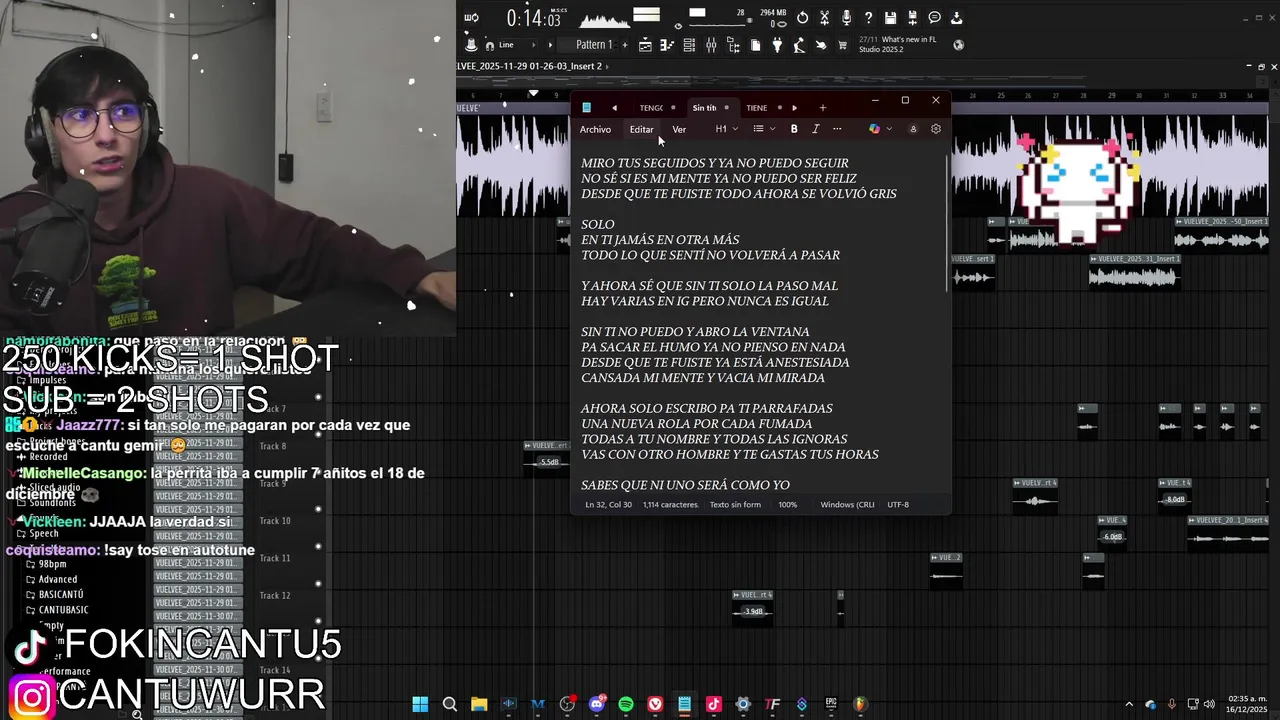This screenshot has height=720, width=1280.
Task: Open FL Studio help question mark icon
Action: [x=868, y=18]
